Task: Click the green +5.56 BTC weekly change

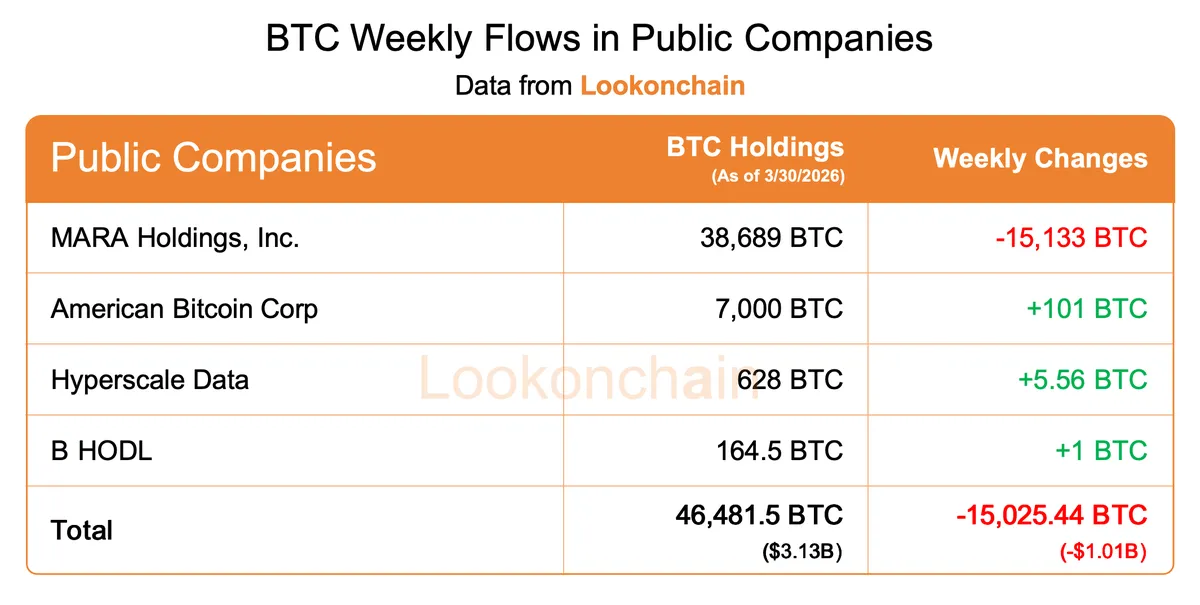Action: (1082, 380)
